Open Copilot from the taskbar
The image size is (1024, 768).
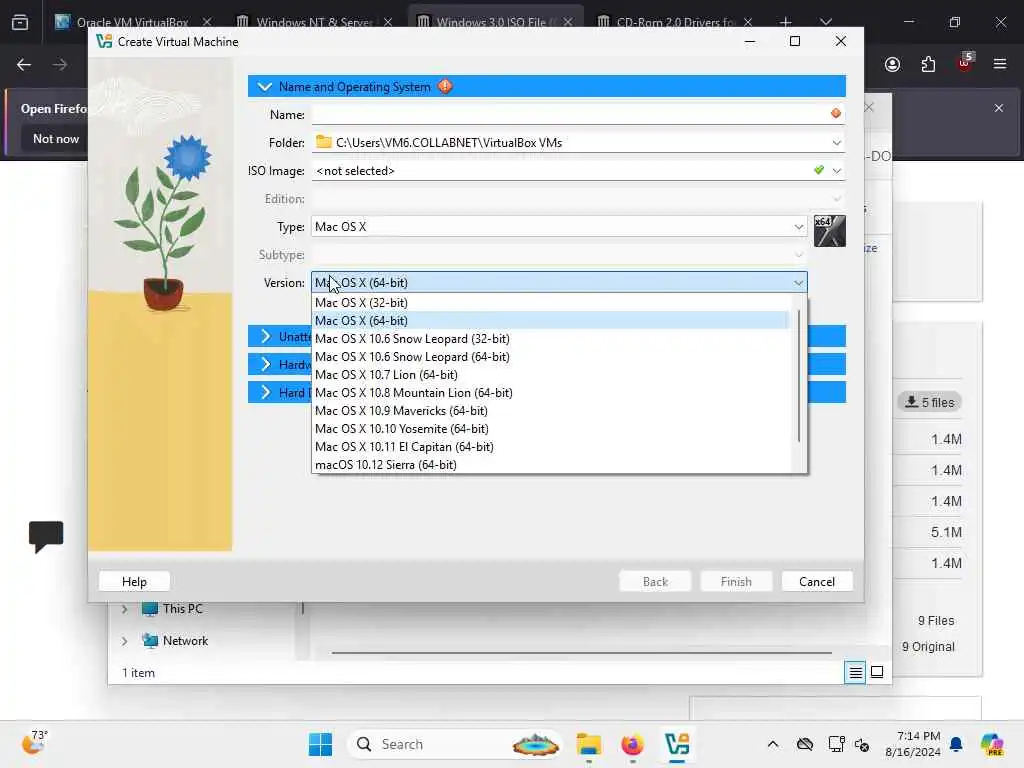[x=992, y=744]
